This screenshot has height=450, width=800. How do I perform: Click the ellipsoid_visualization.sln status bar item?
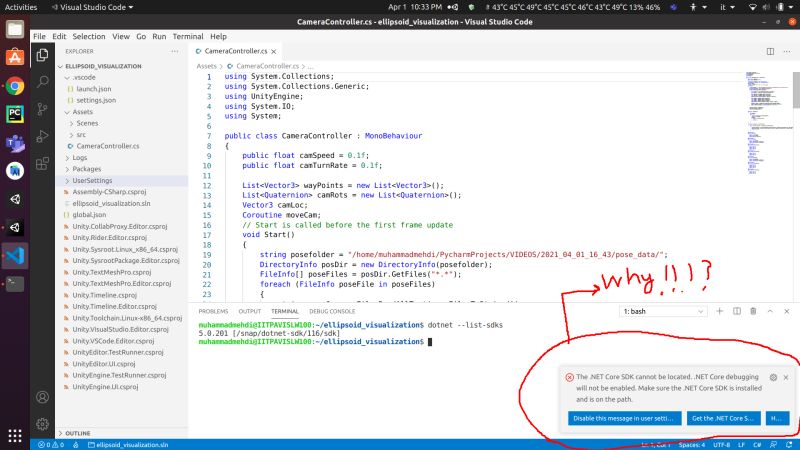pos(128,445)
